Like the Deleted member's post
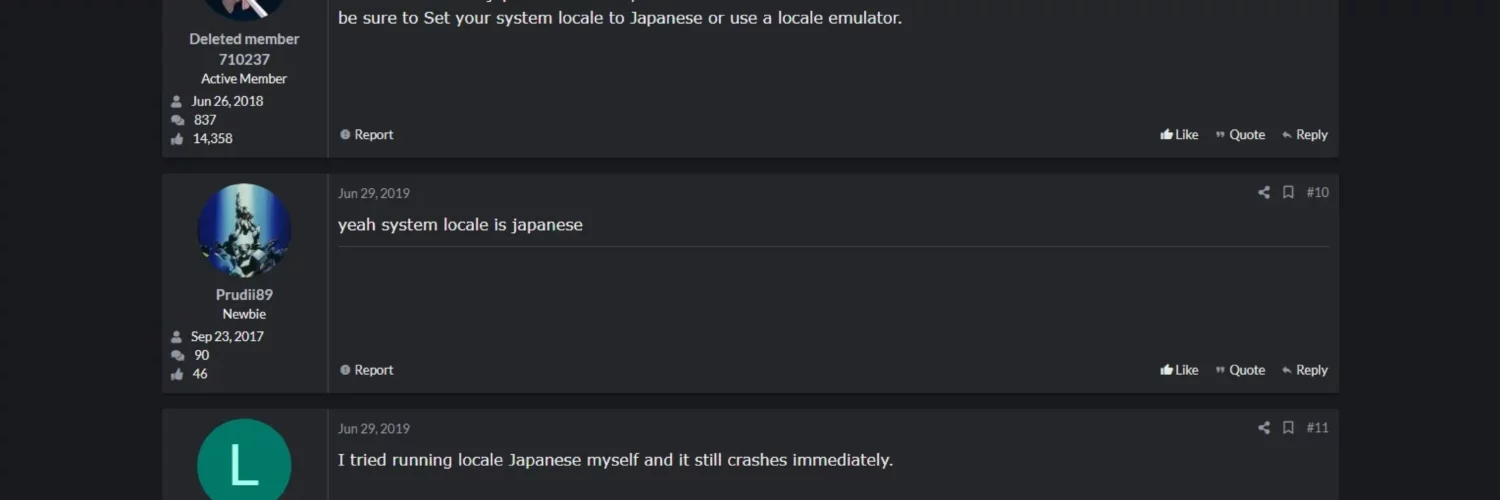This screenshot has height=500, width=1500. 1179,135
